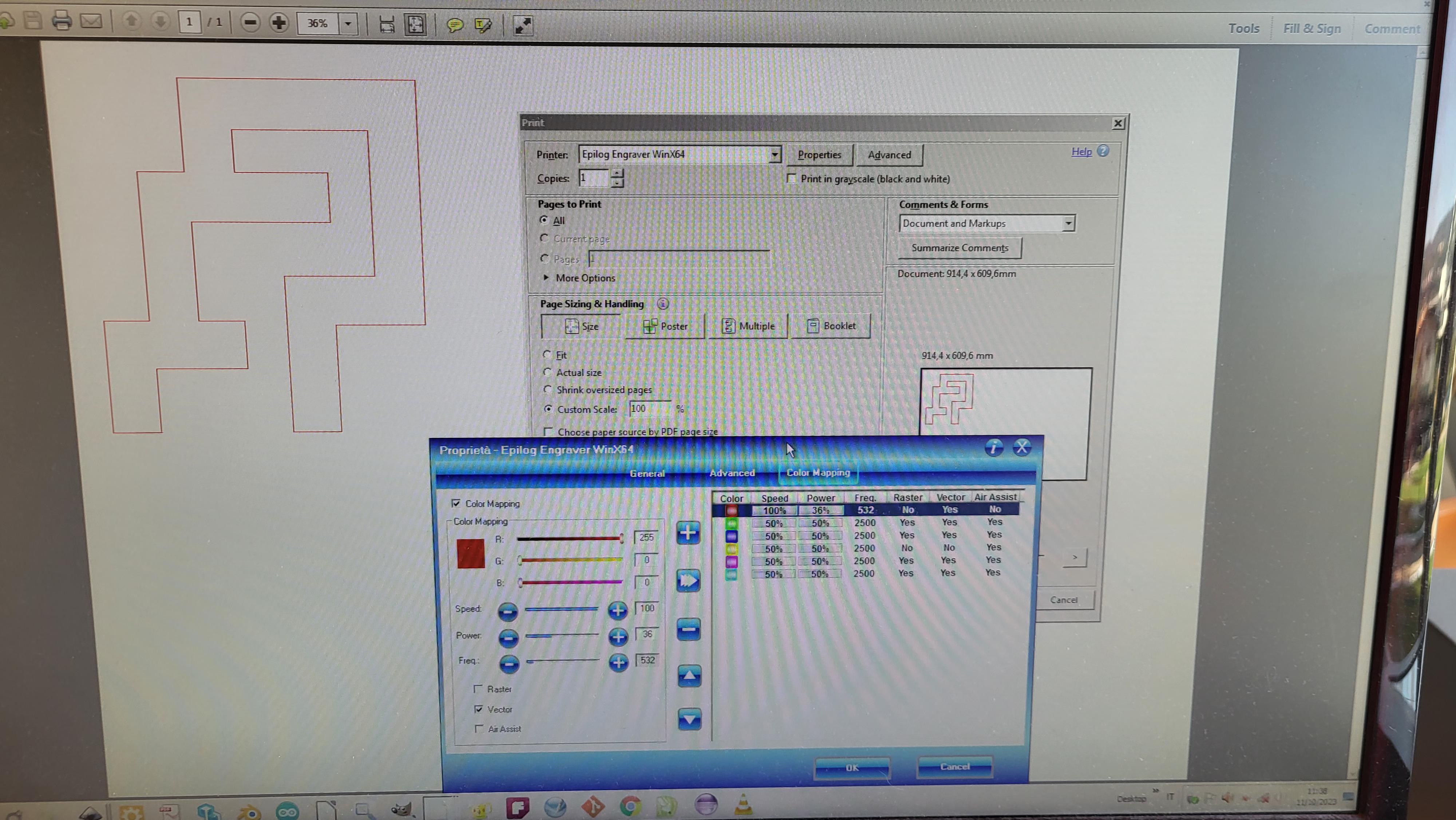Click the OK button in properties
1456x820 pixels.
pyautogui.click(x=852, y=768)
